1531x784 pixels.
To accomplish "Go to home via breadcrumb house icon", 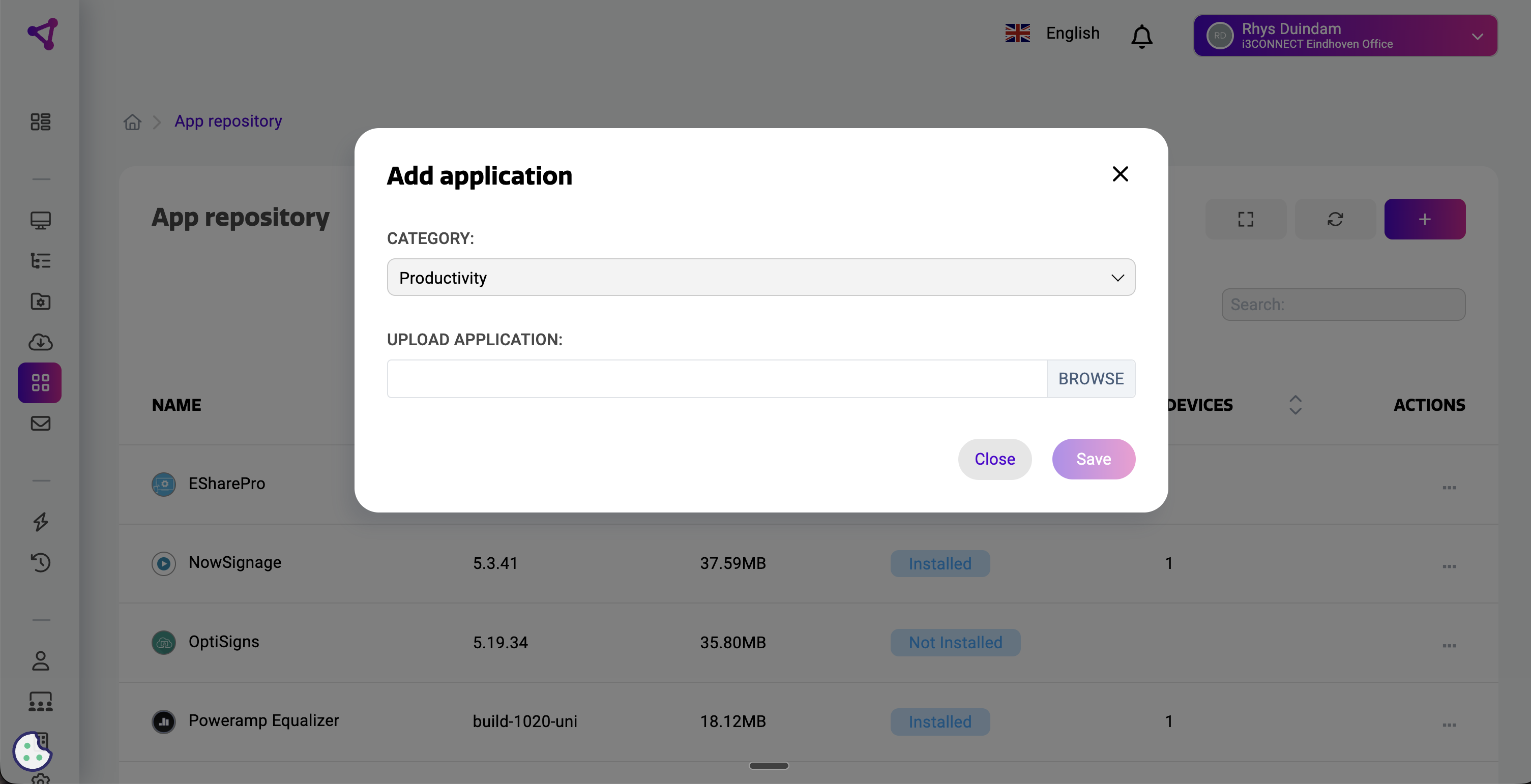I will [132, 122].
